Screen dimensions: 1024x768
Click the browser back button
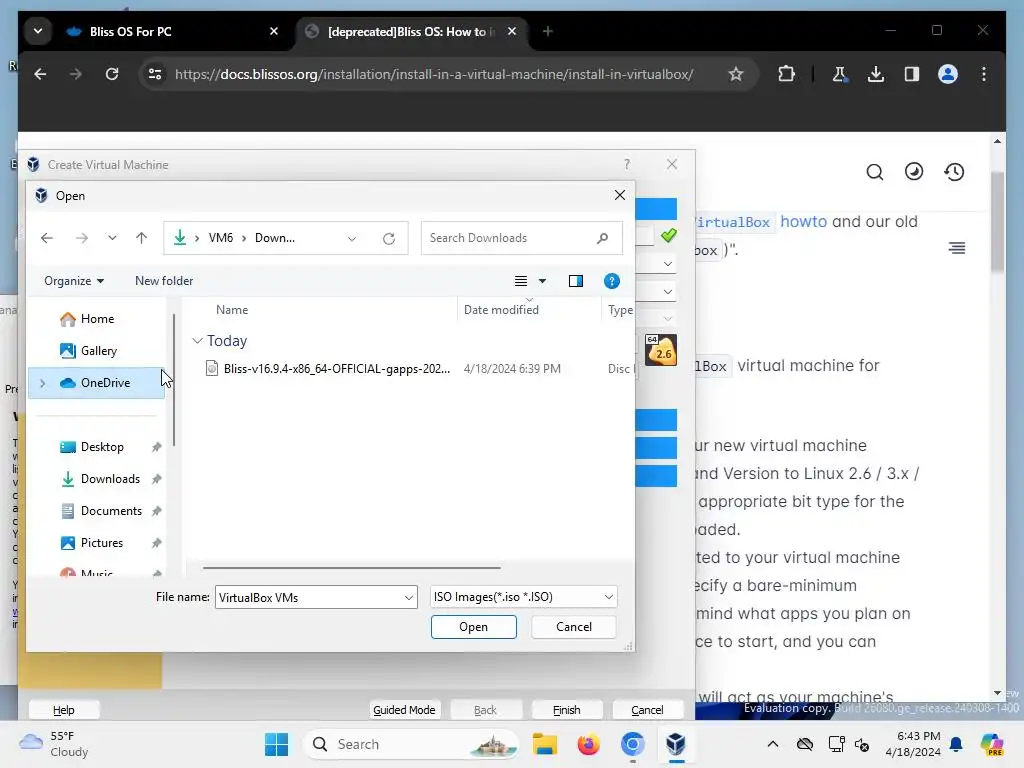point(40,74)
